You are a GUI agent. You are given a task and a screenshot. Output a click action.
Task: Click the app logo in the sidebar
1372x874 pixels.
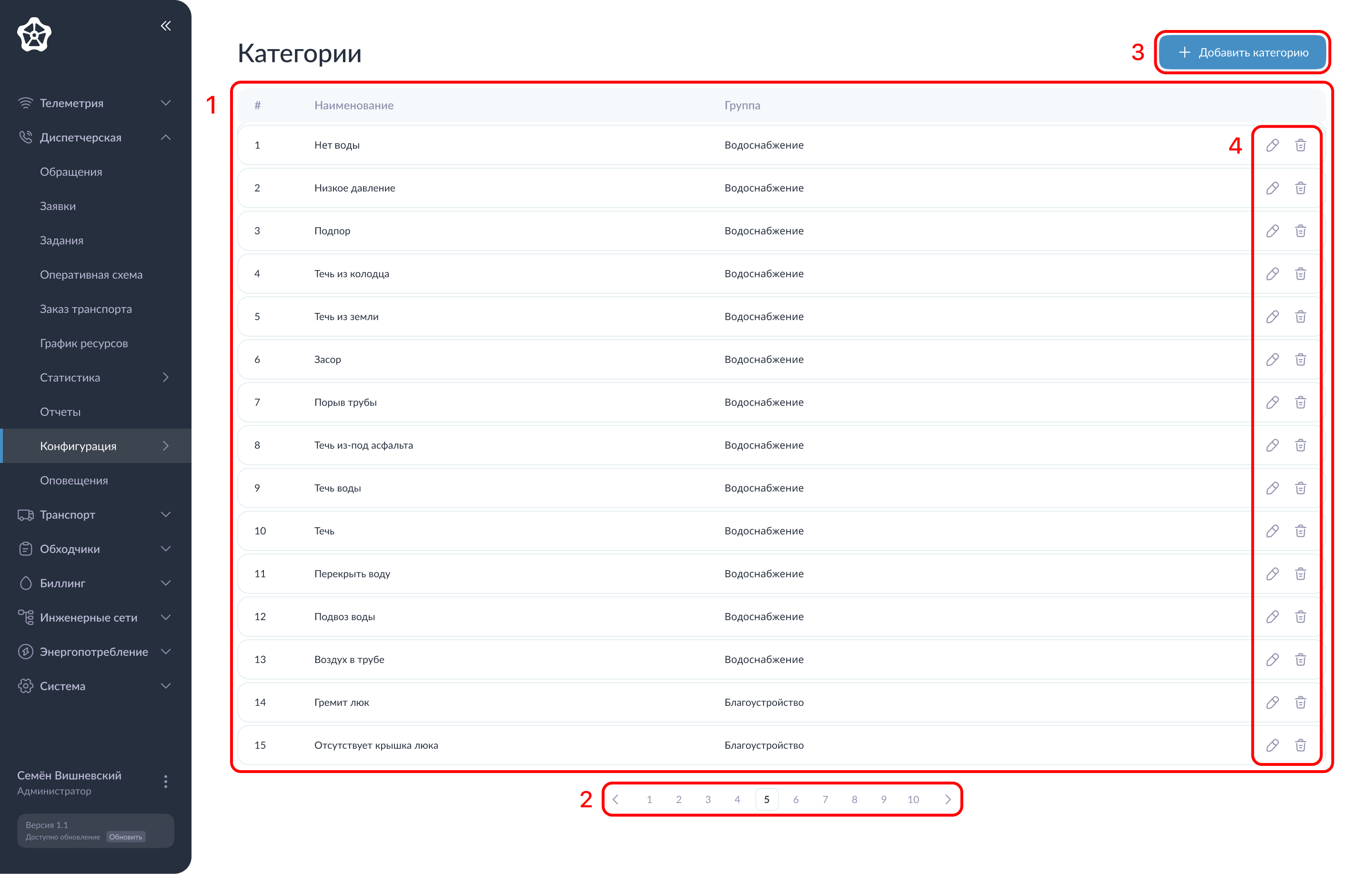[x=34, y=34]
